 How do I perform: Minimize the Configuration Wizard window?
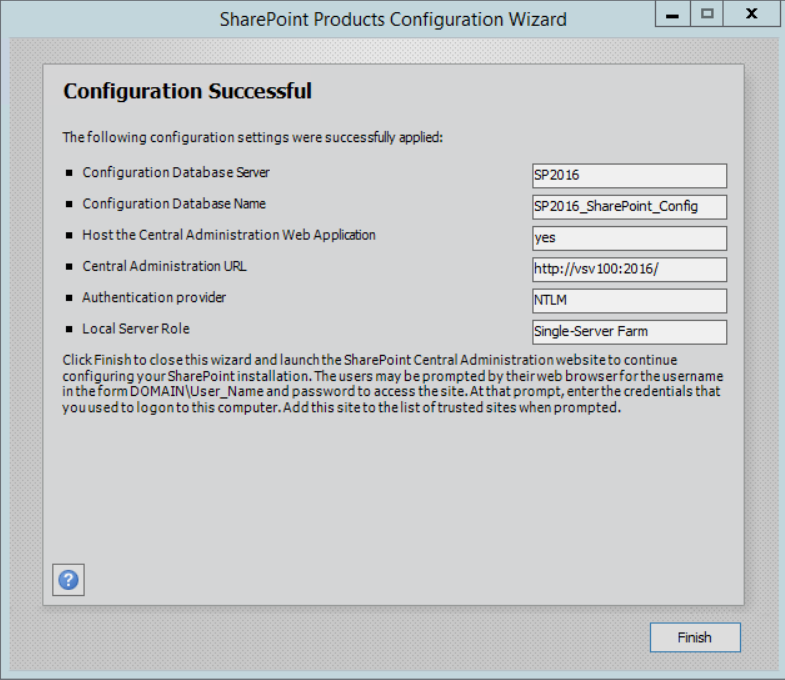[672, 14]
